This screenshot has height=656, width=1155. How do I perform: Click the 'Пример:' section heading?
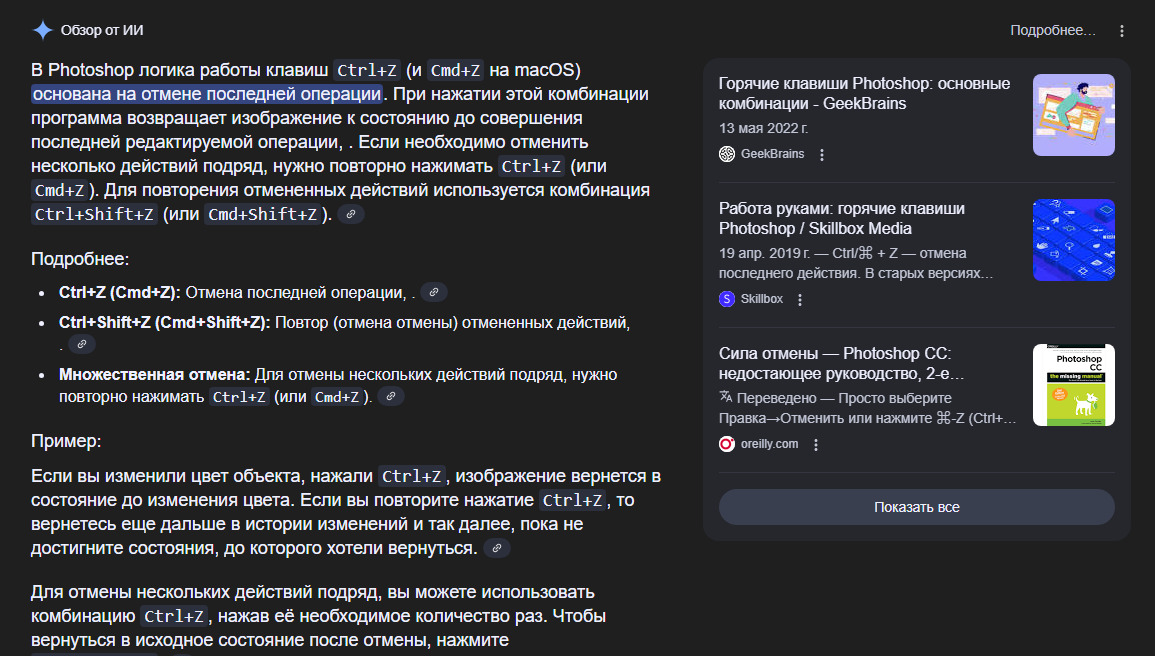66,441
